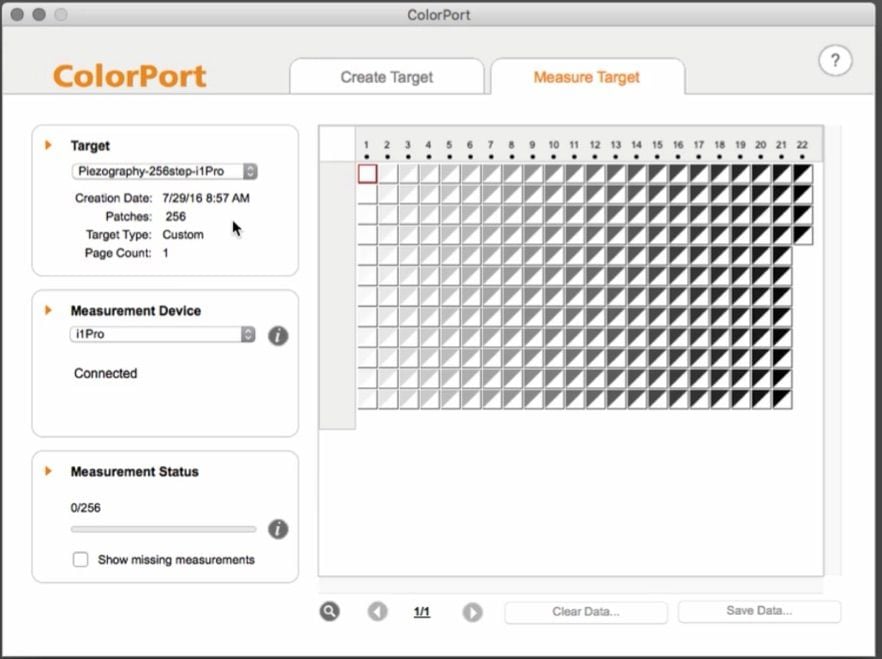Click the Measurement Status info icon
The image size is (882, 659).
[x=278, y=529]
